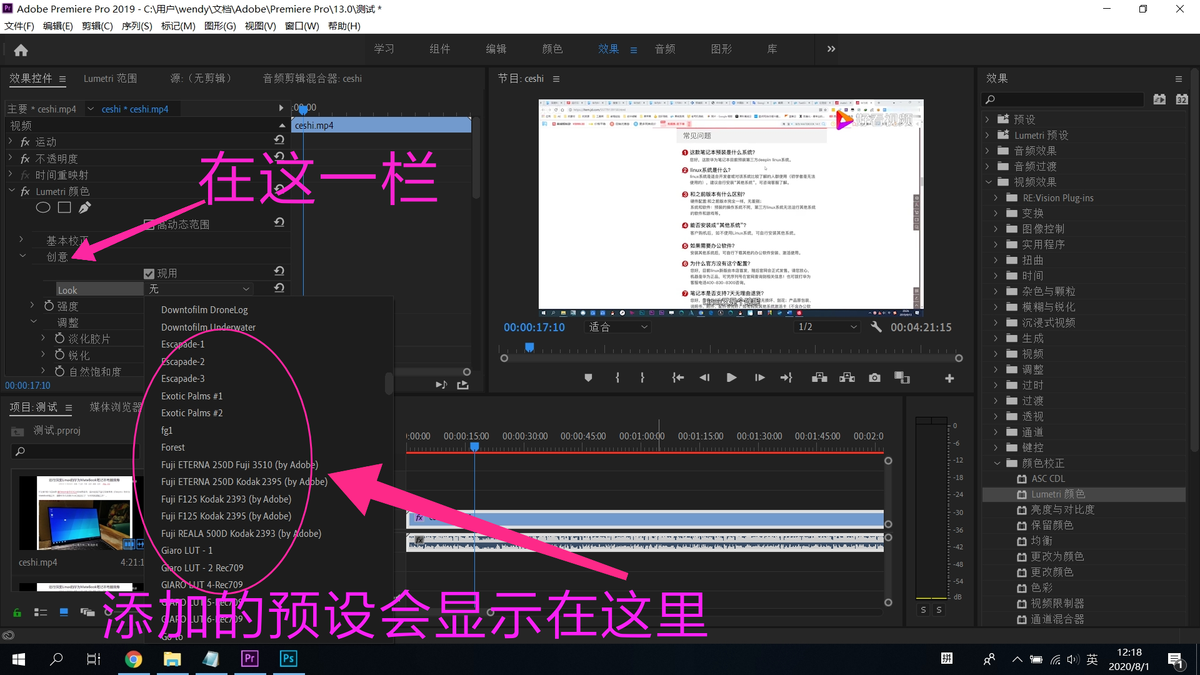1200x675 pixels.
Task: Export the effect controls clip
Action: click(x=463, y=384)
